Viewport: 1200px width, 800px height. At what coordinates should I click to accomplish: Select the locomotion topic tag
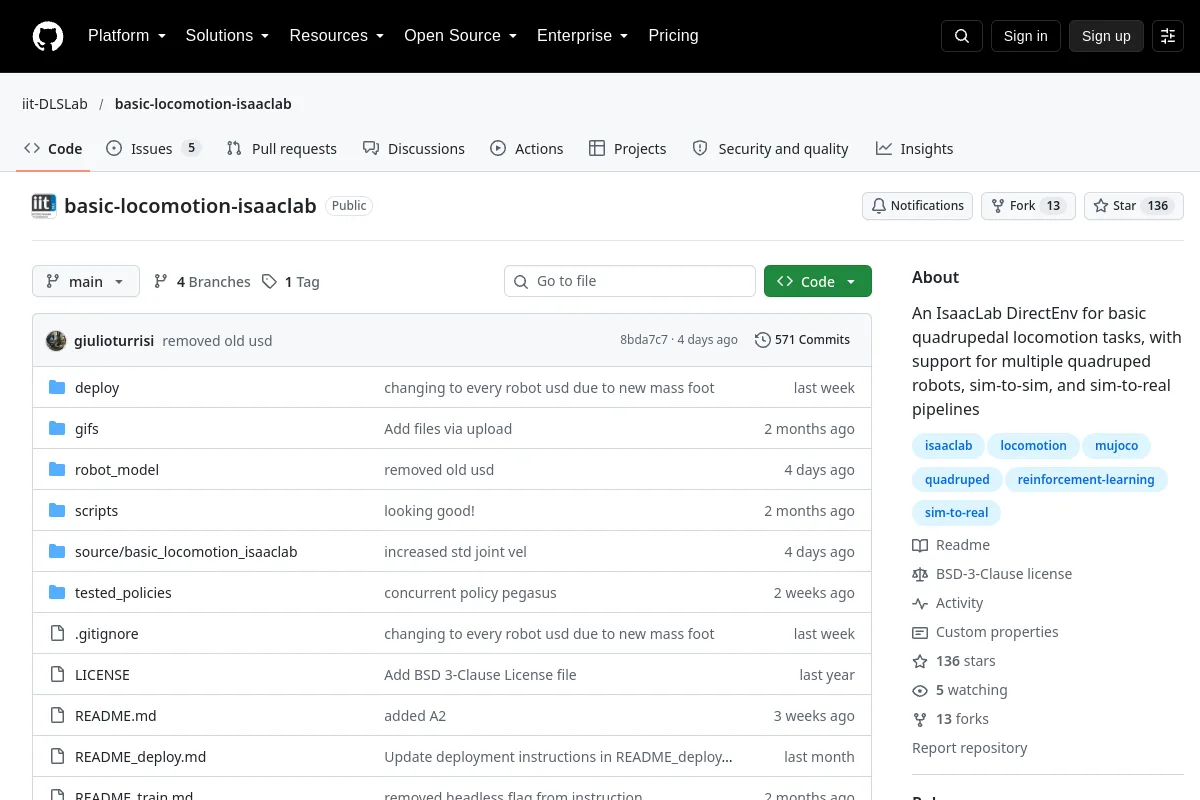[x=1033, y=446]
